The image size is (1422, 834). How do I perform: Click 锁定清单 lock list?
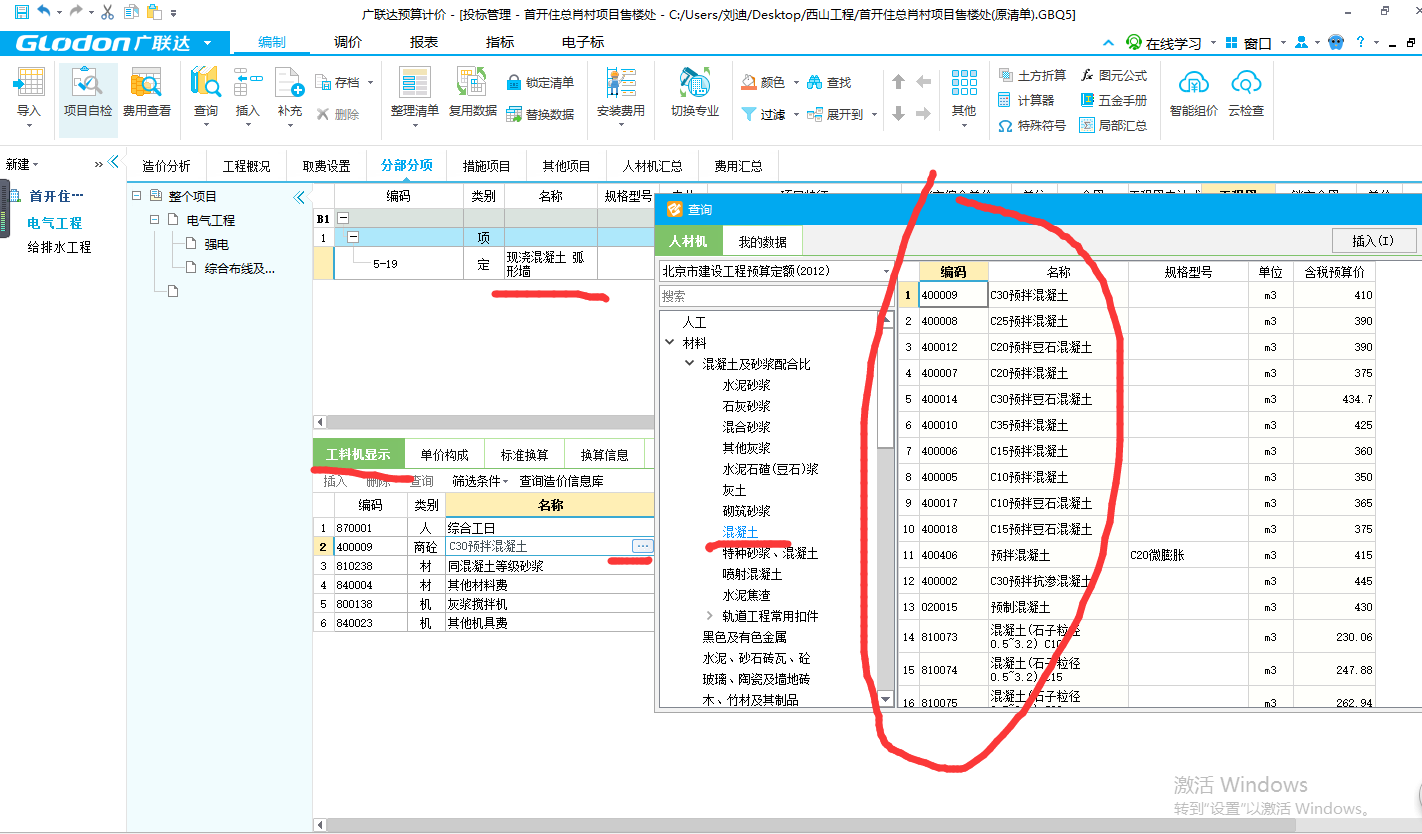(540, 82)
